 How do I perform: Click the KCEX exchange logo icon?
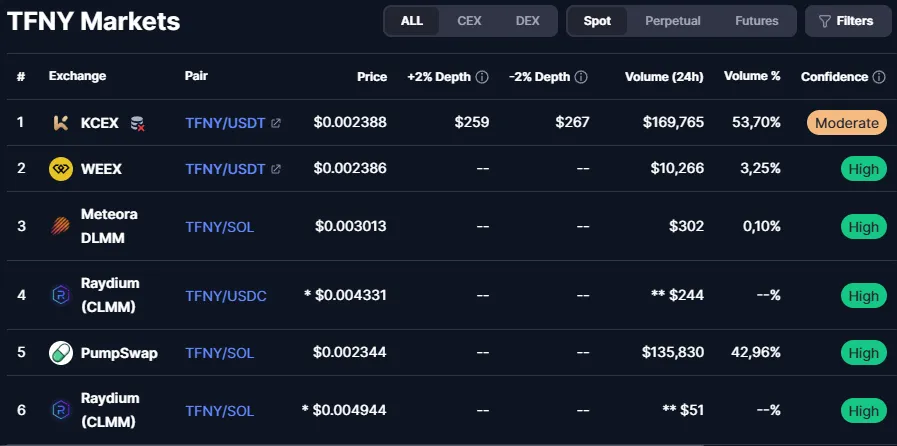61,122
